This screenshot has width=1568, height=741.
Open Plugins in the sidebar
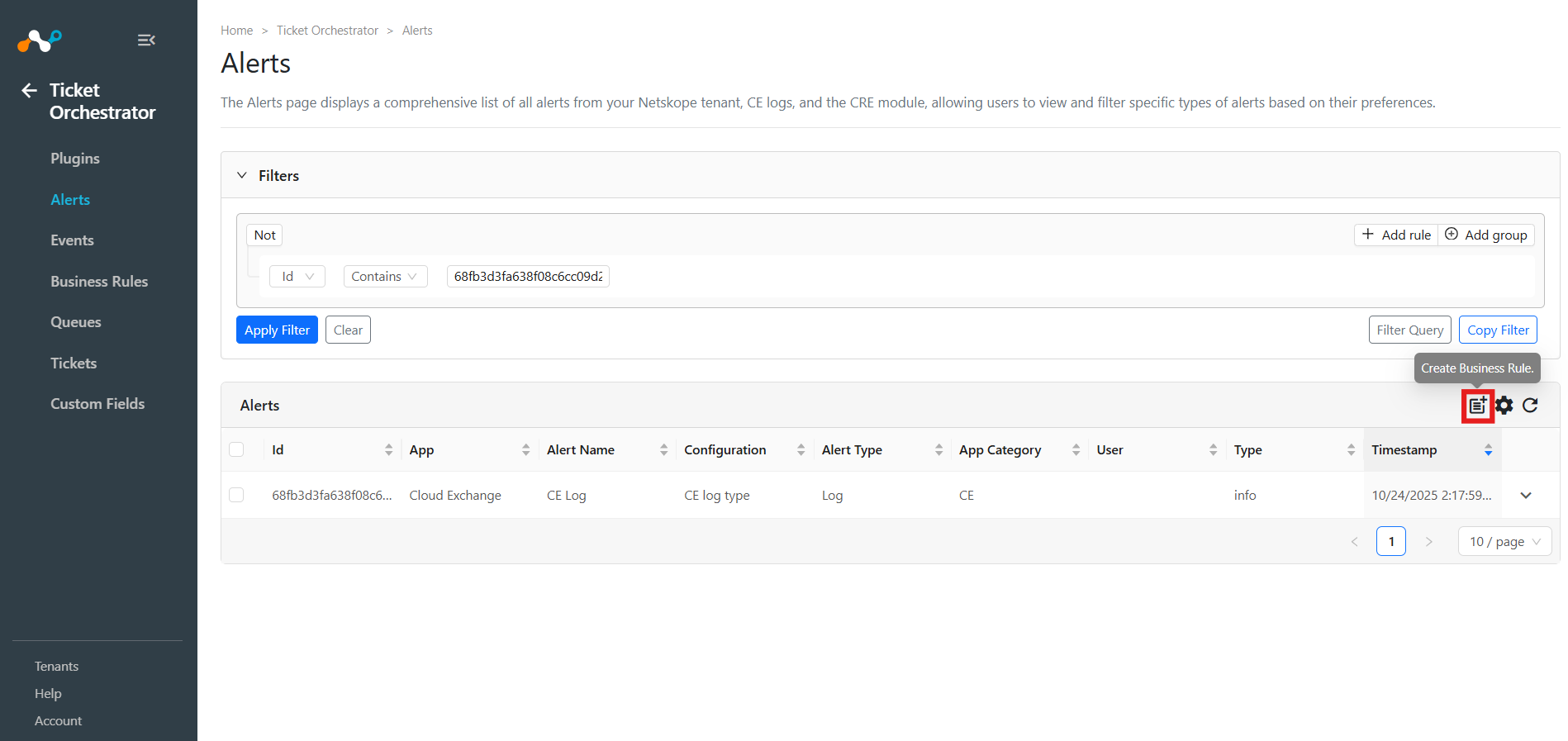(75, 159)
